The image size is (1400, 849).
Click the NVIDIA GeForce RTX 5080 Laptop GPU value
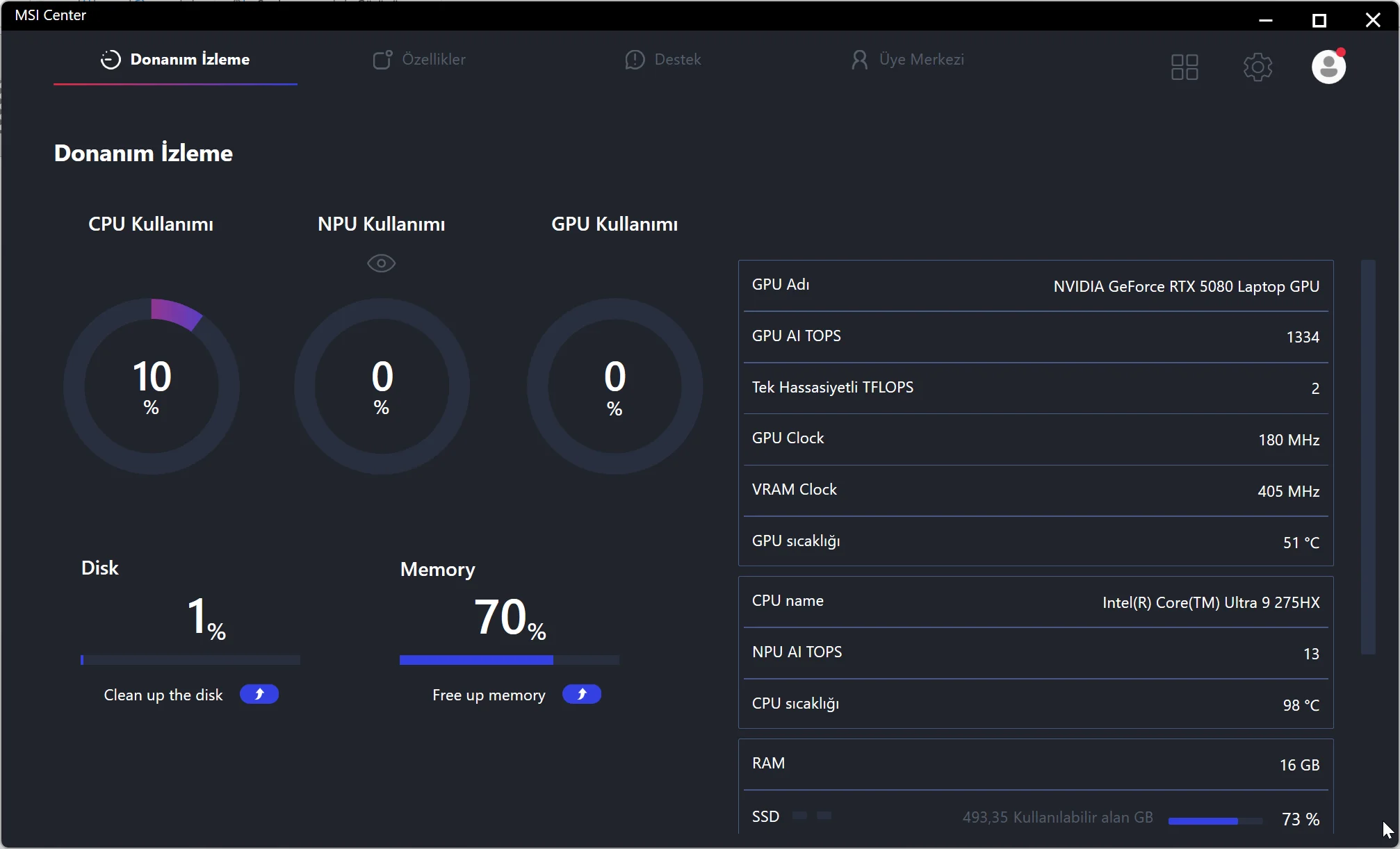[x=1186, y=287]
